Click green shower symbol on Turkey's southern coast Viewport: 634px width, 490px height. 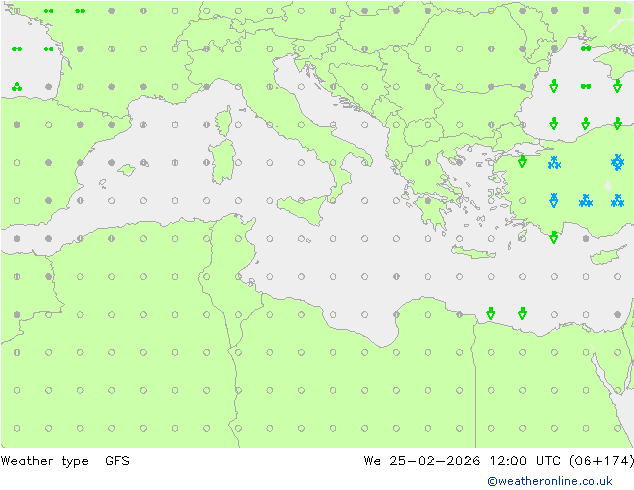point(554,237)
